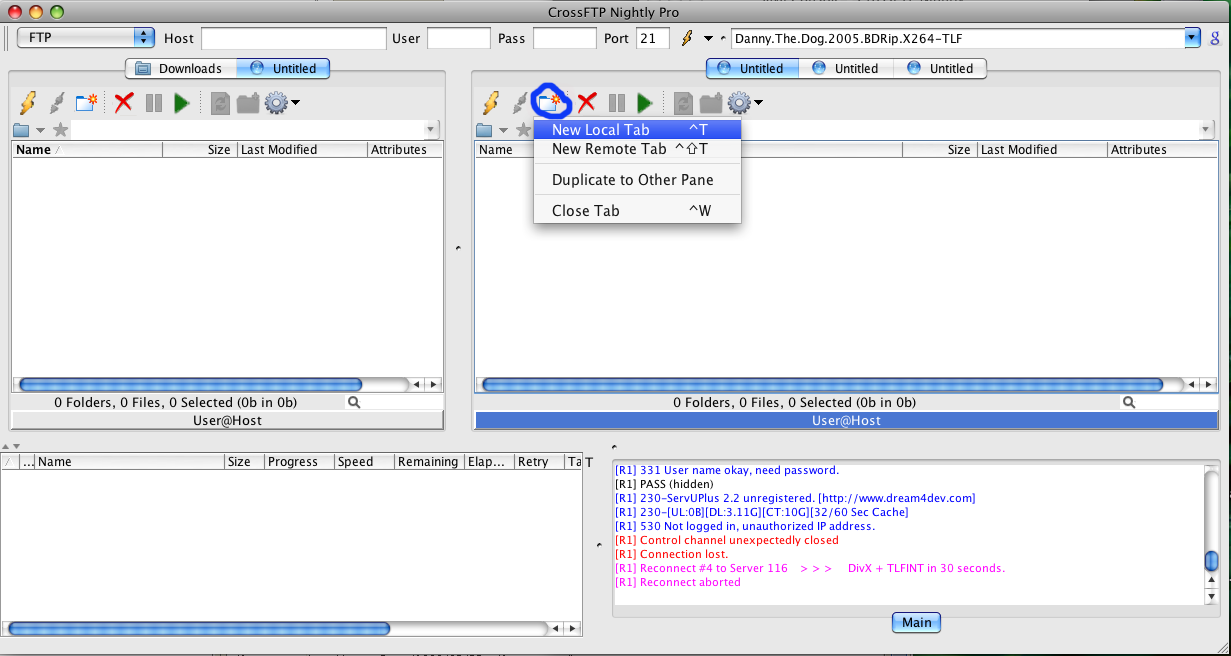
Task: Click the Speed column header in the queue
Action: click(x=364, y=462)
